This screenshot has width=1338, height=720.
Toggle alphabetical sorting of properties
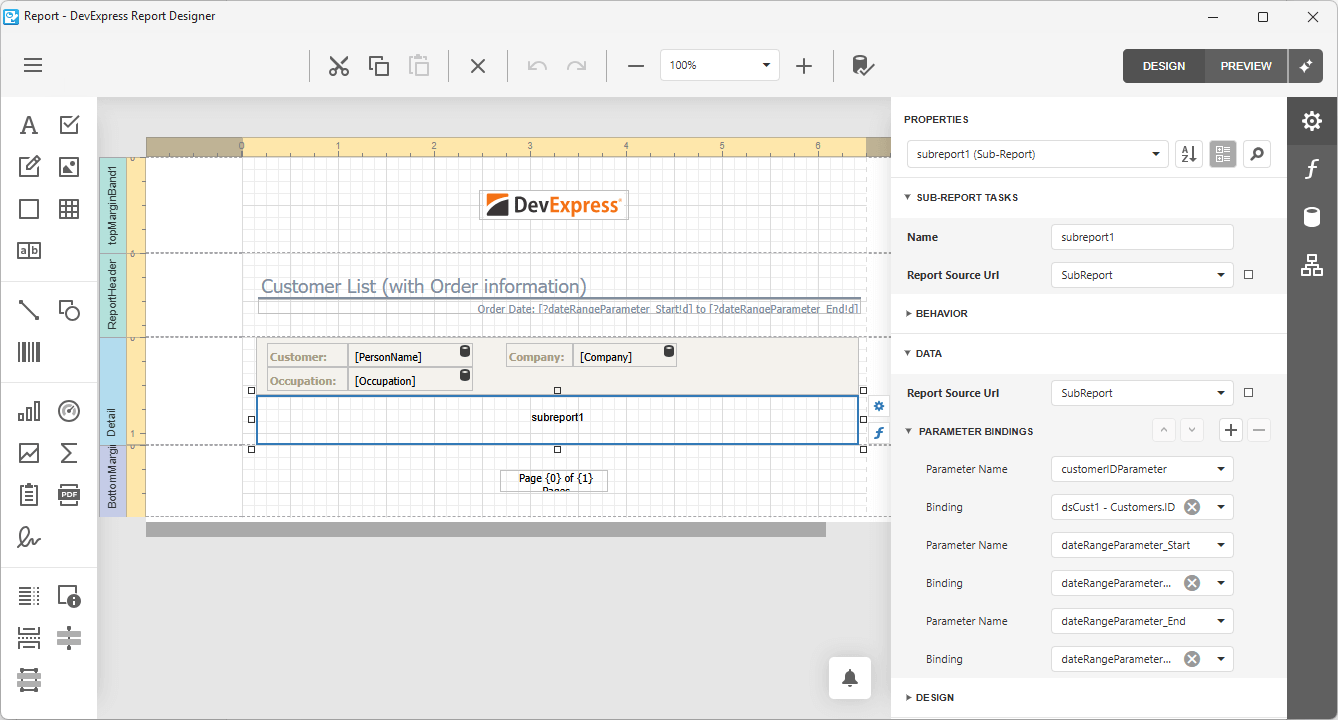tap(1188, 153)
